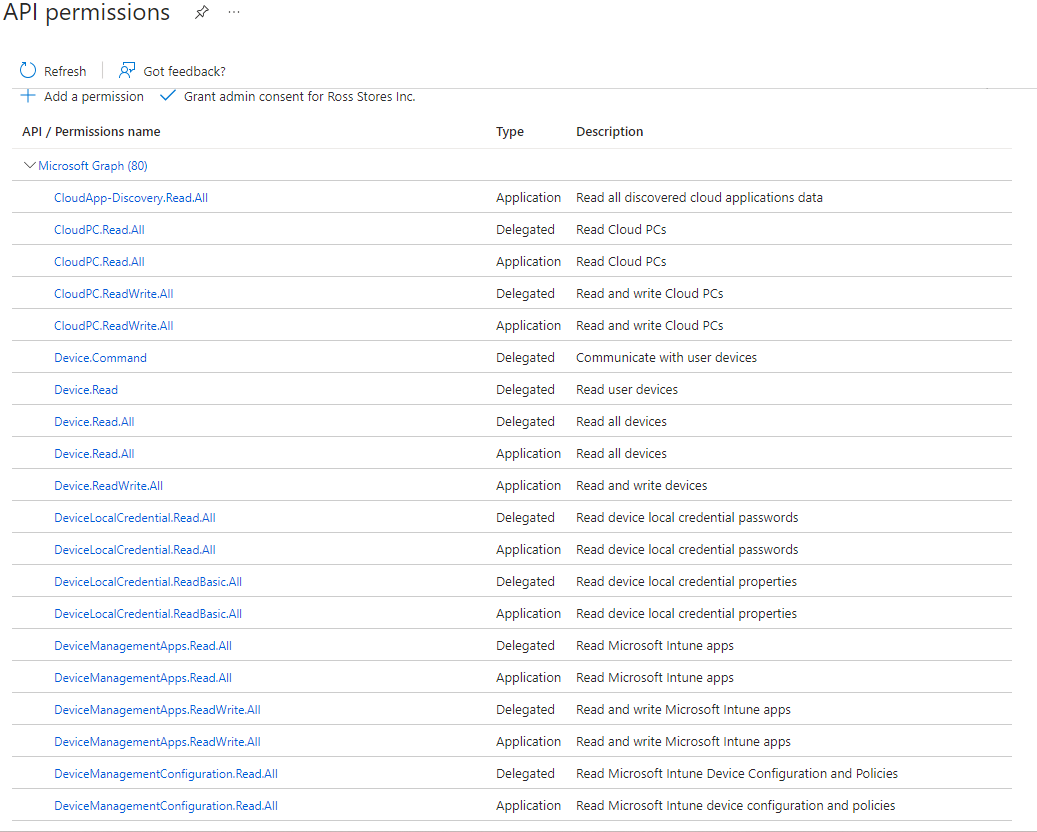
Task: Click the feedback chat bubble icon
Action: pyautogui.click(x=126, y=70)
